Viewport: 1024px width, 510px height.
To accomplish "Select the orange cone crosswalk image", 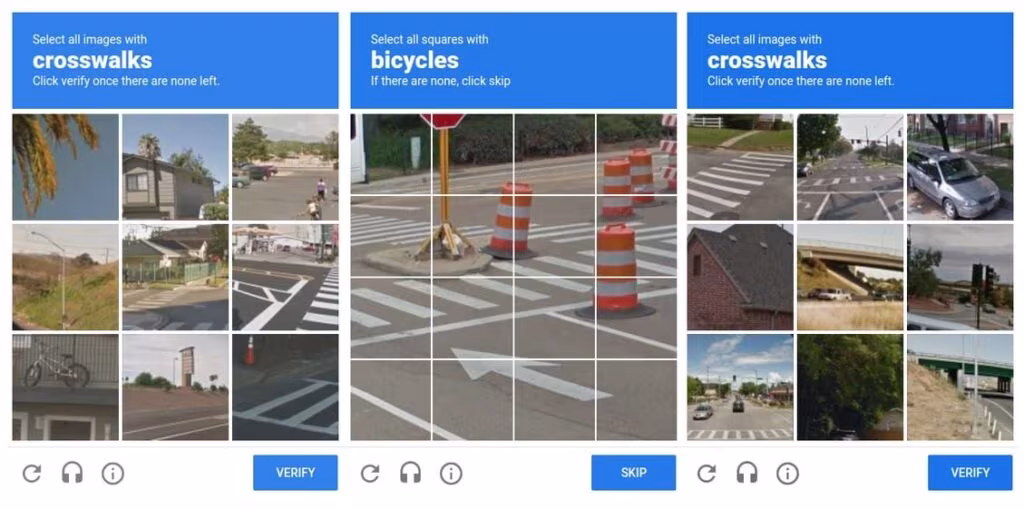I will 285,387.
